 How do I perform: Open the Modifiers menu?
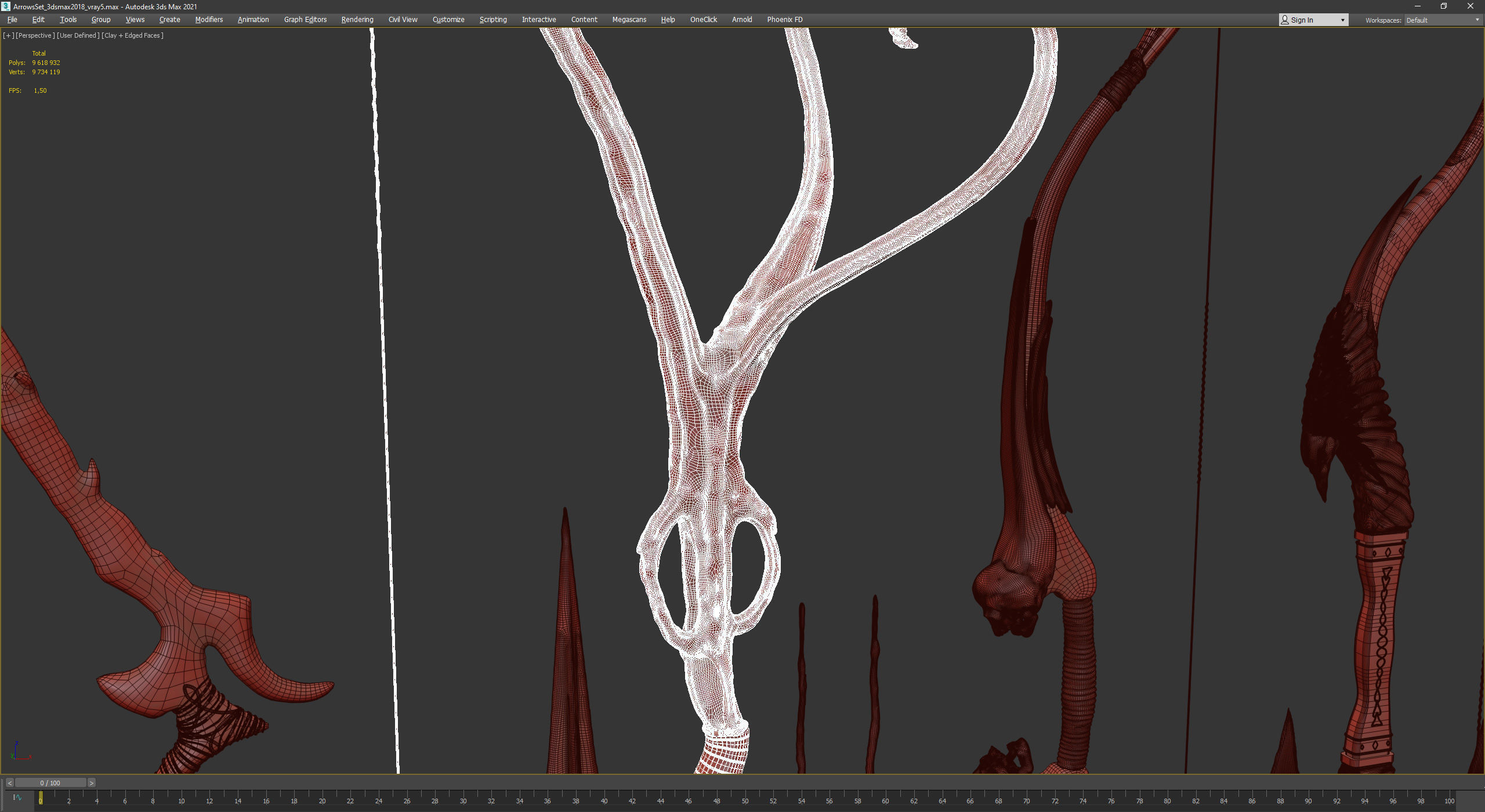209,20
